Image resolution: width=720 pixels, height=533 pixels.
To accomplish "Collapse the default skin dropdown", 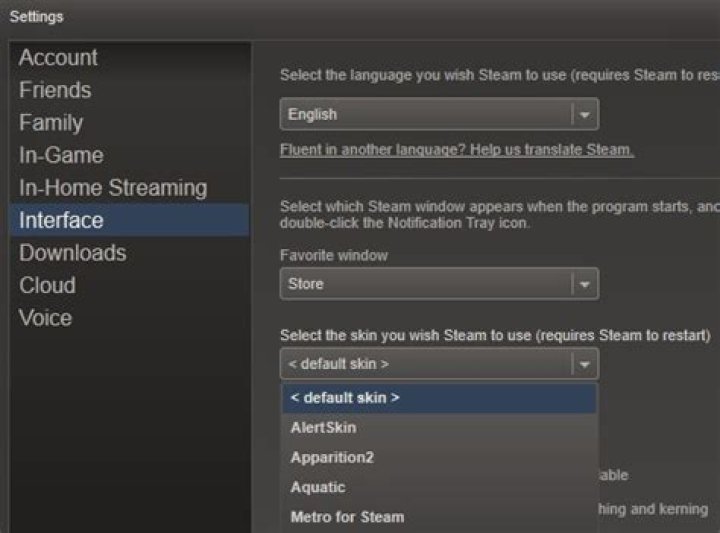I will point(439,364).
